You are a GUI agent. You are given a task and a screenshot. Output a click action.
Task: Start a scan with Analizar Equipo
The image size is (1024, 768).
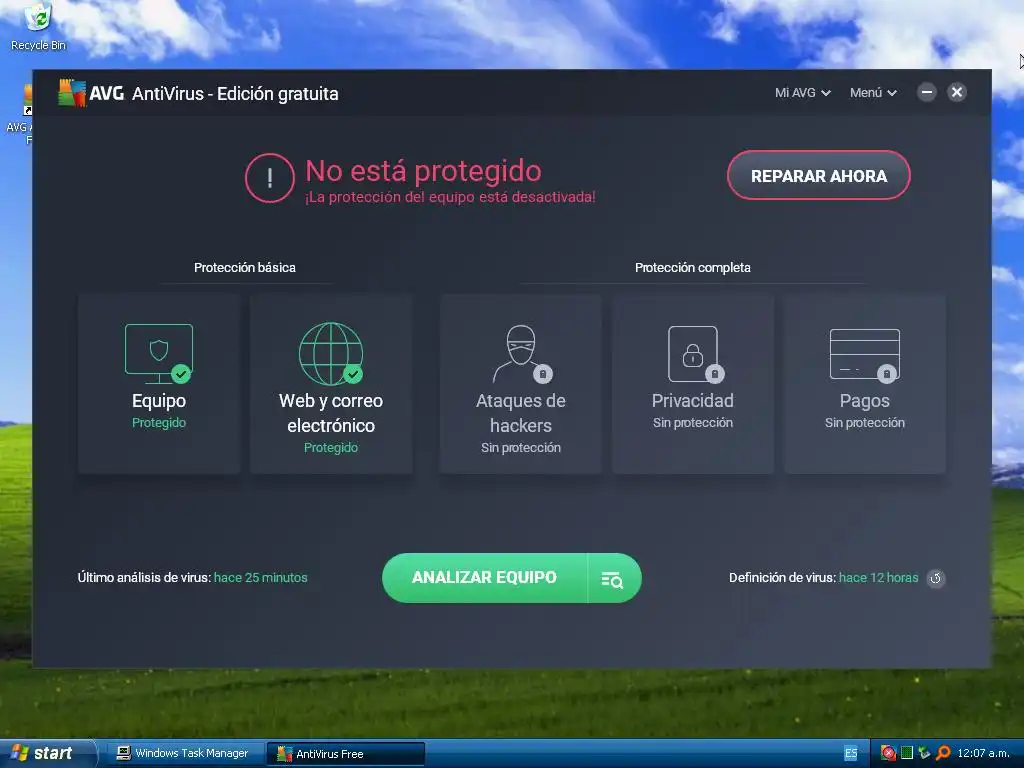coord(485,578)
